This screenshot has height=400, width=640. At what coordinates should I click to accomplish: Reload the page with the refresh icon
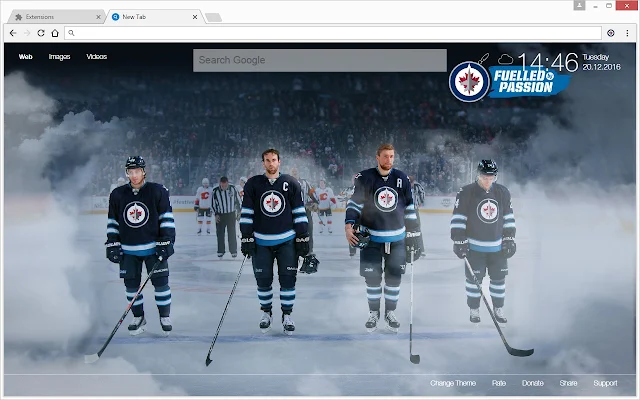pyautogui.click(x=41, y=33)
